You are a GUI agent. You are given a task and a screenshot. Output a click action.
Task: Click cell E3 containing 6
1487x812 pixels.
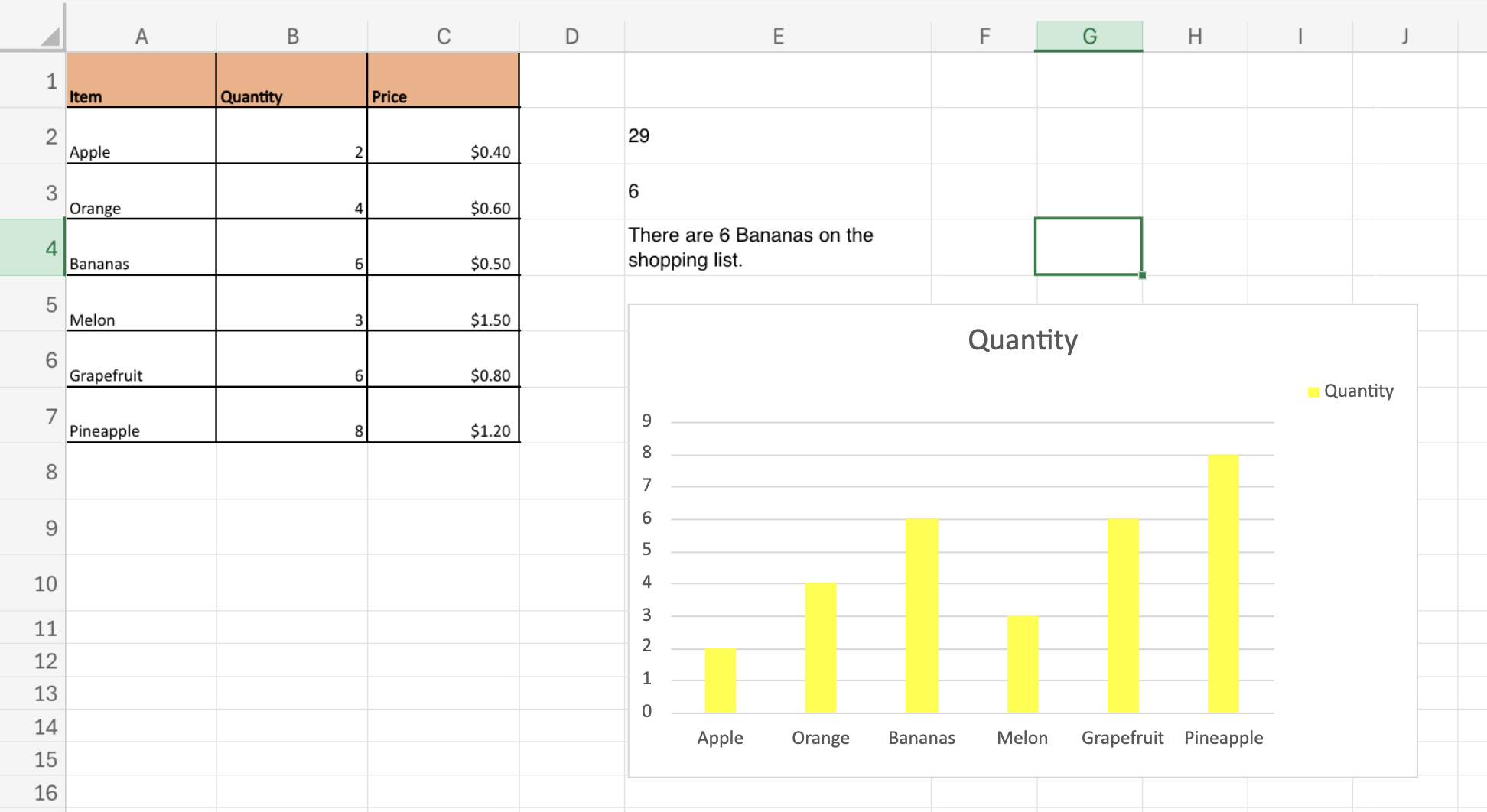pos(778,192)
